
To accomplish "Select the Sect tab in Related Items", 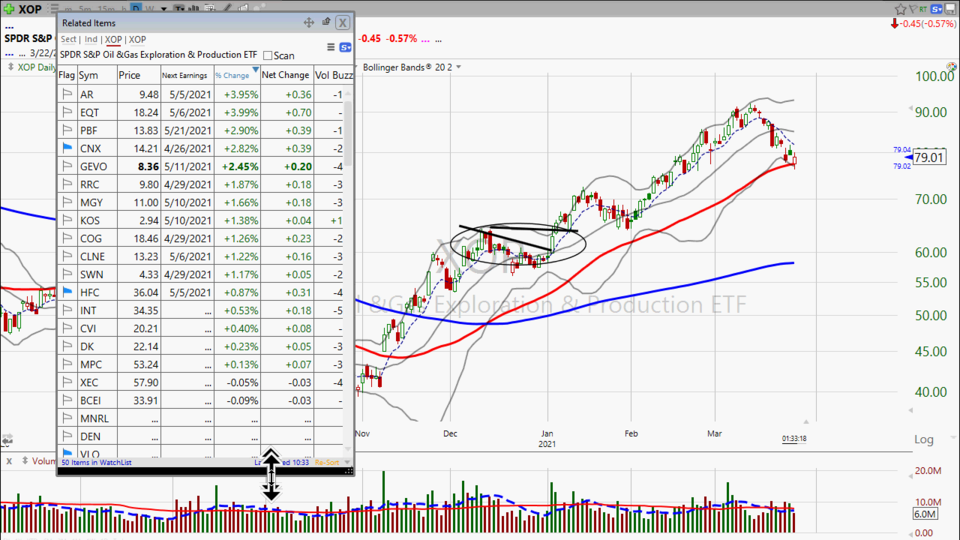I will (x=69, y=39).
